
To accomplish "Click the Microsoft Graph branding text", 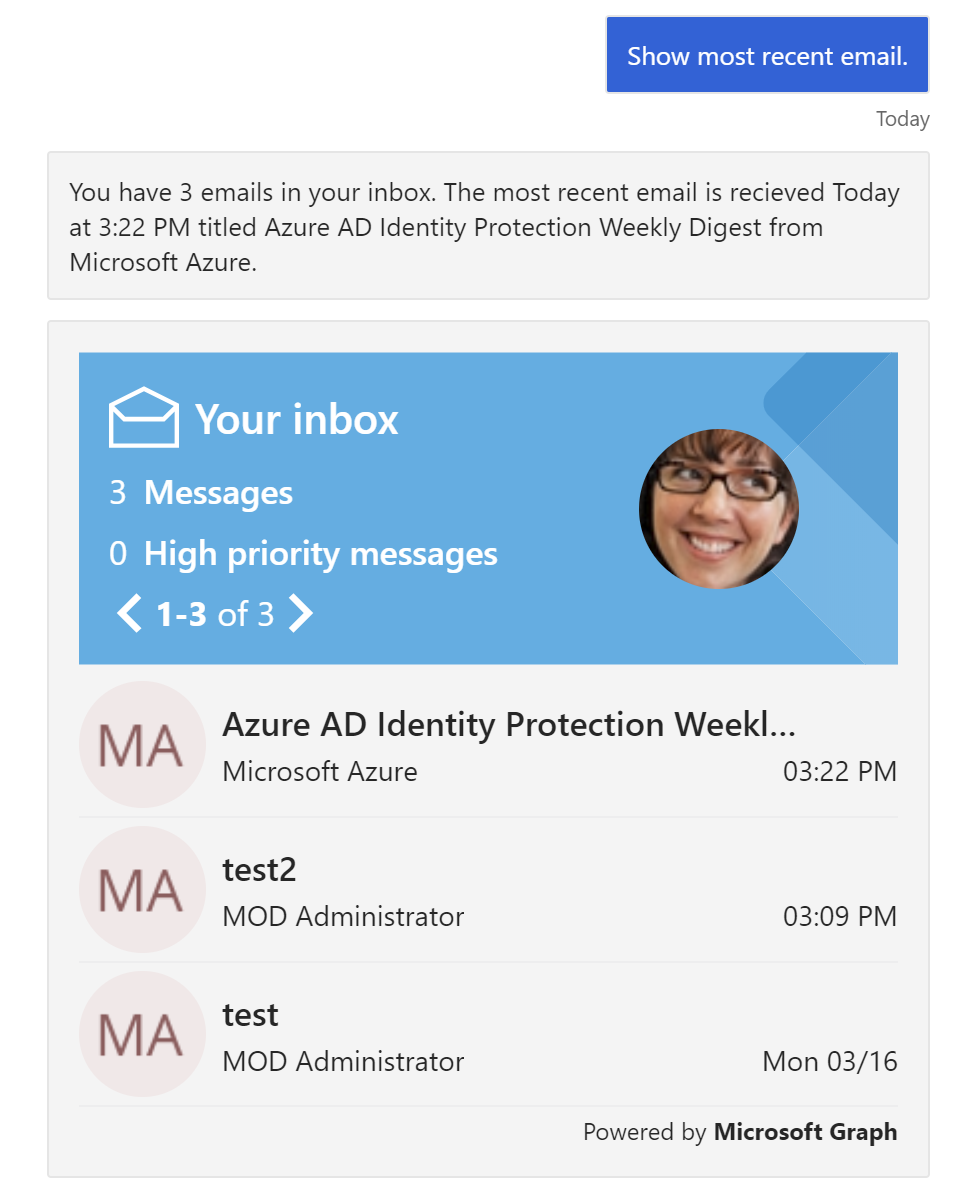I will [x=805, y=1131].
